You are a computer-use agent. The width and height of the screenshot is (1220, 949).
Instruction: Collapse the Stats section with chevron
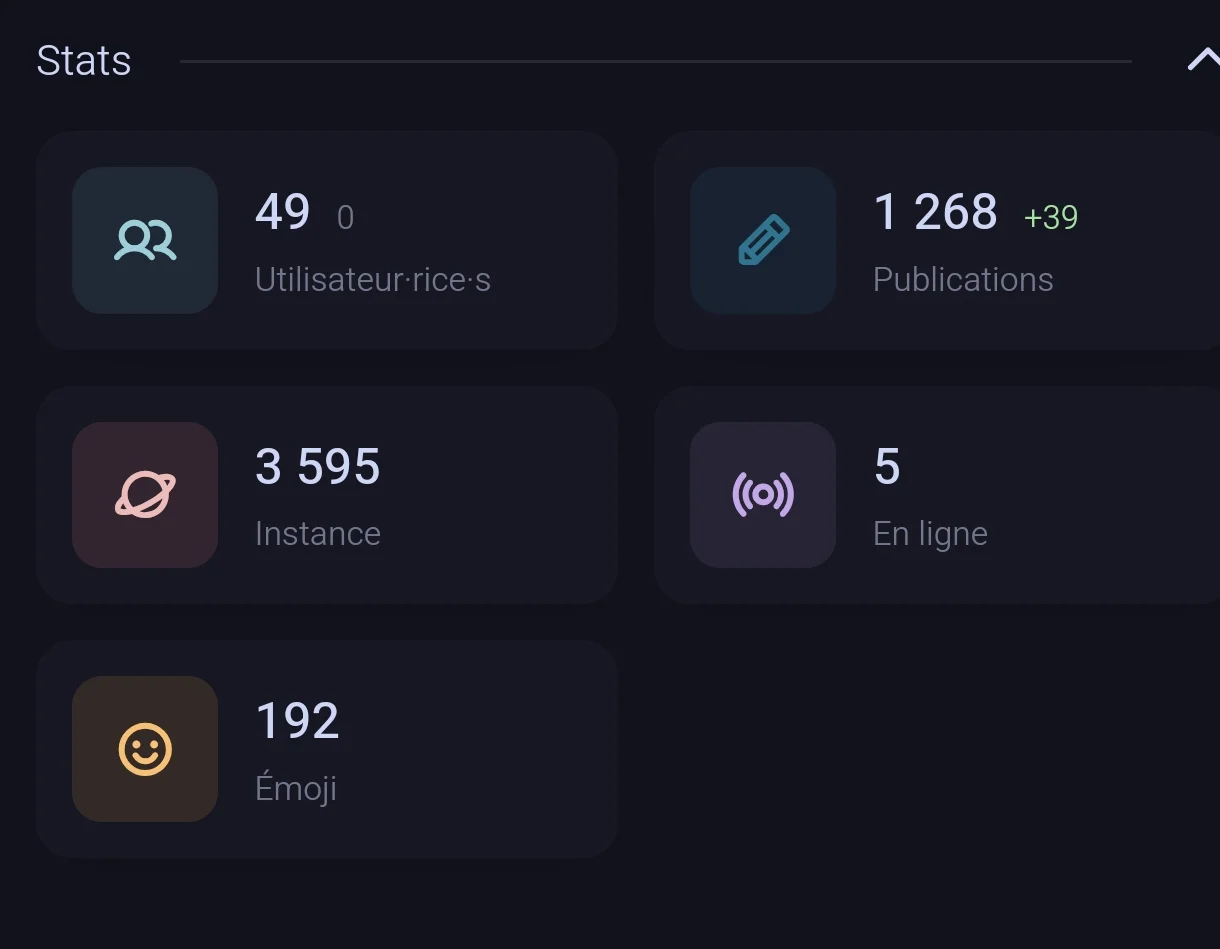click(1201, 61)
